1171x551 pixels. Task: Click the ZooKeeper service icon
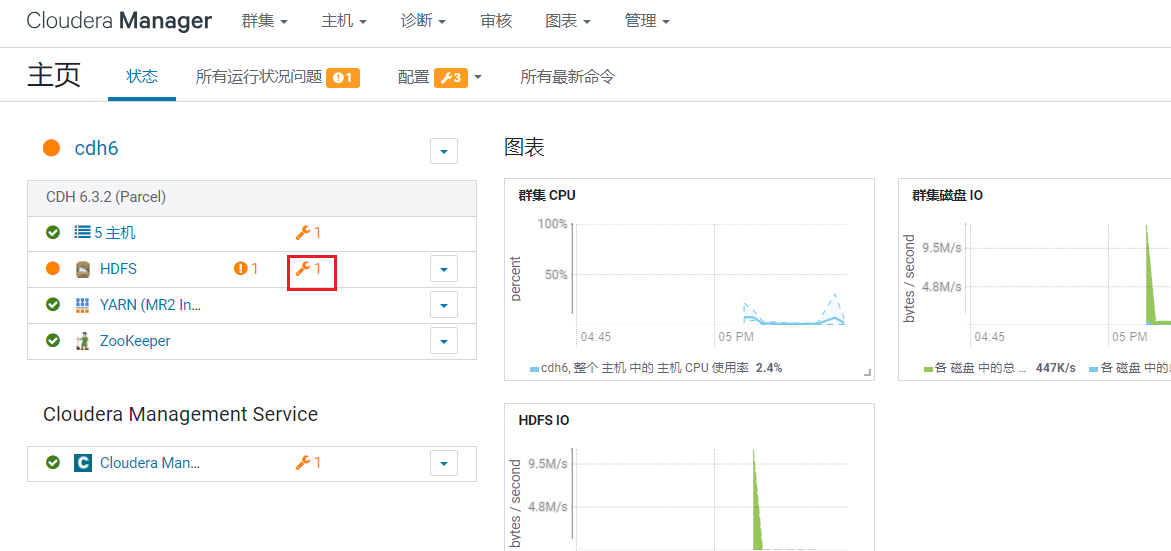(x=83, y=340)
